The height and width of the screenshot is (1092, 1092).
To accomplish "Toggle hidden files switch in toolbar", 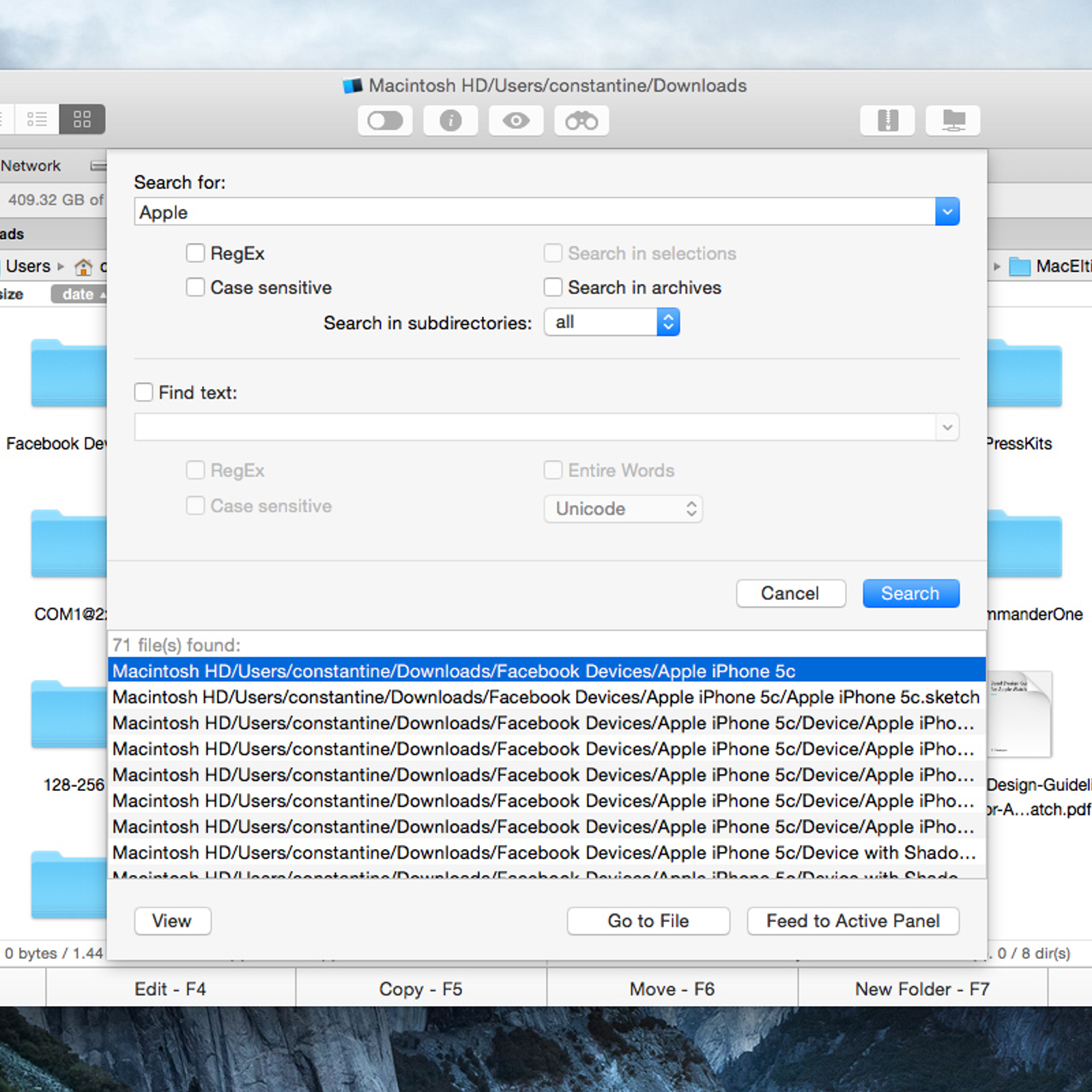I will [x=385, y=121].
